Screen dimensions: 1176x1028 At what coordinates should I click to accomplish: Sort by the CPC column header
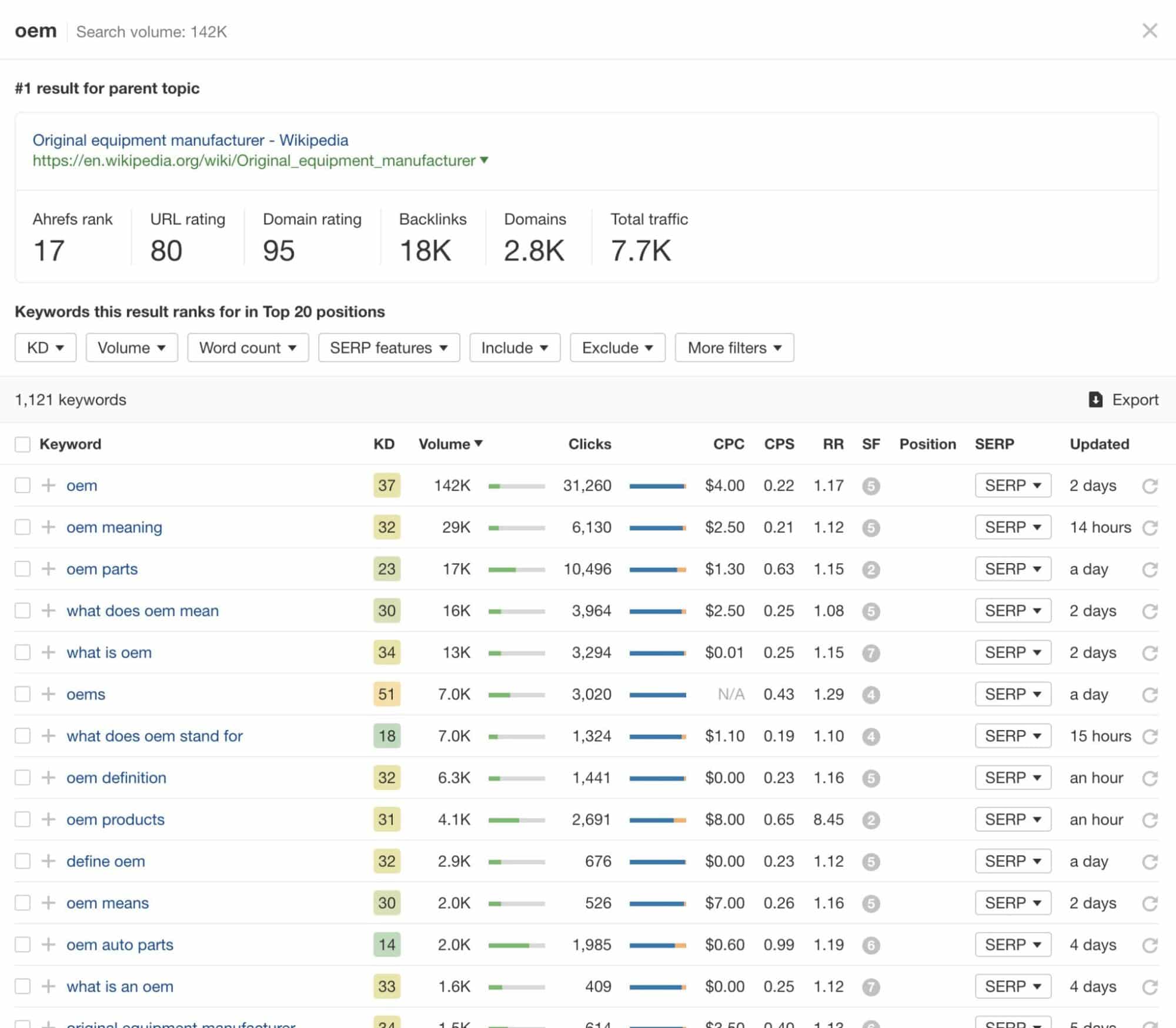coord(729,444)
